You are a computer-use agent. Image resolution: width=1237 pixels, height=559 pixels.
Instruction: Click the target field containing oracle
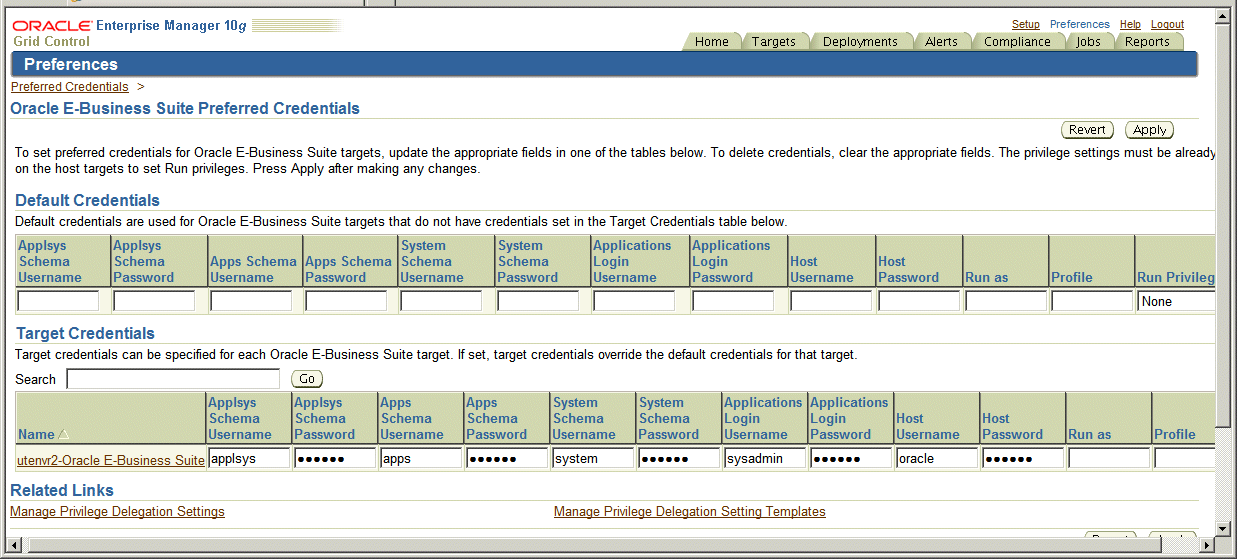[937, 459]
